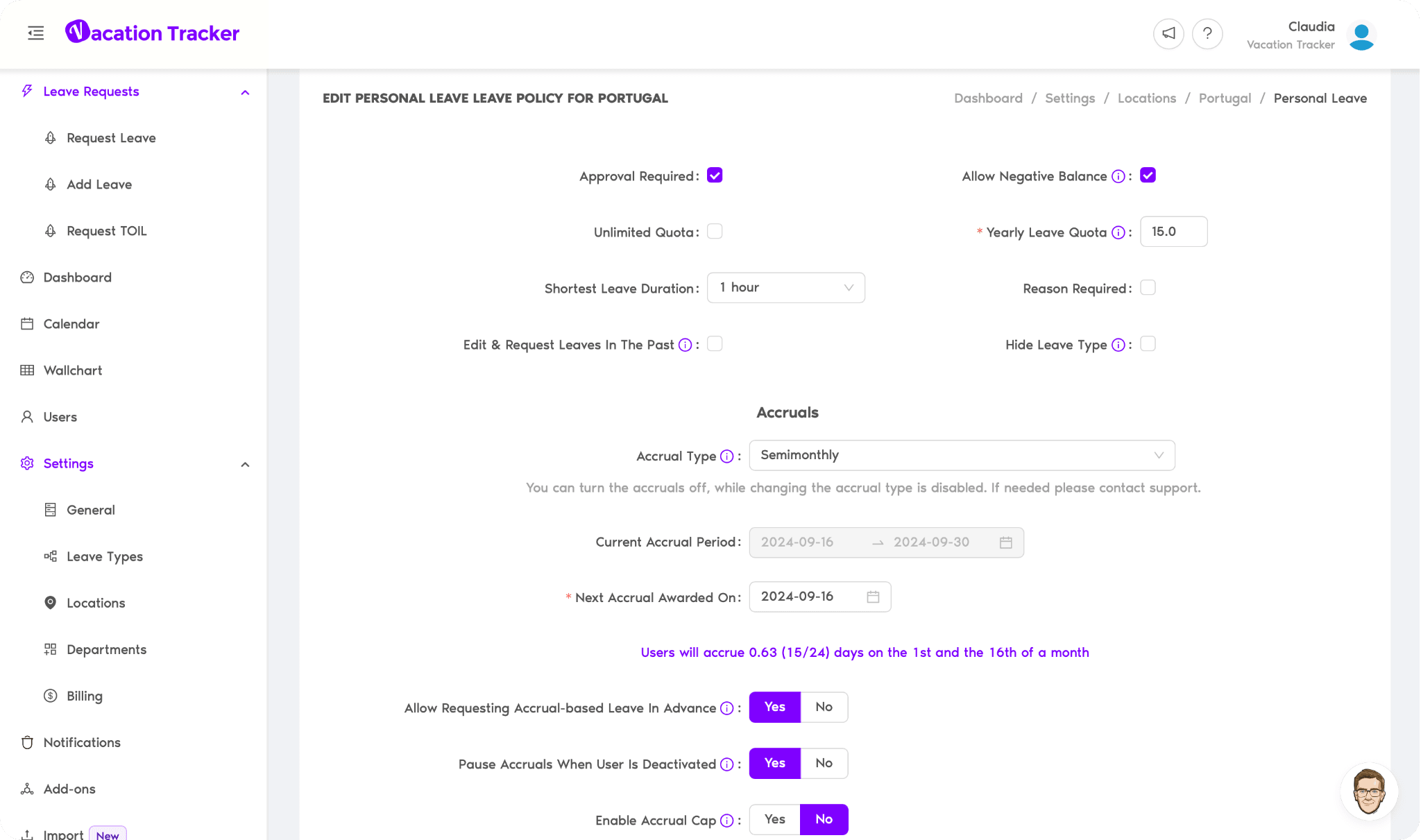Open the Leave Types settings menu
Screen dimensions: 1421x840
click(105, 556)
